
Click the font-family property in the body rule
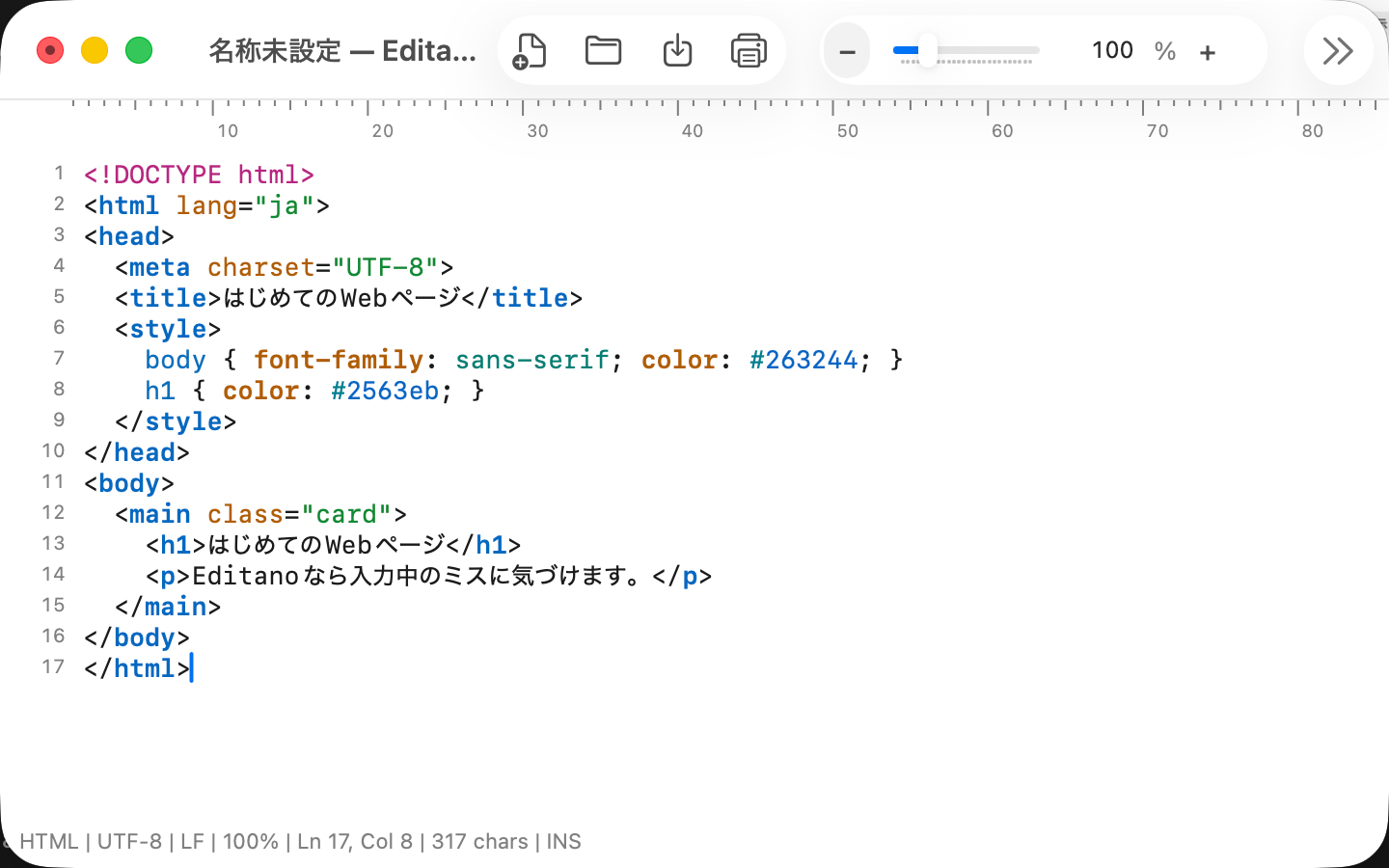(x=339, y=360)
